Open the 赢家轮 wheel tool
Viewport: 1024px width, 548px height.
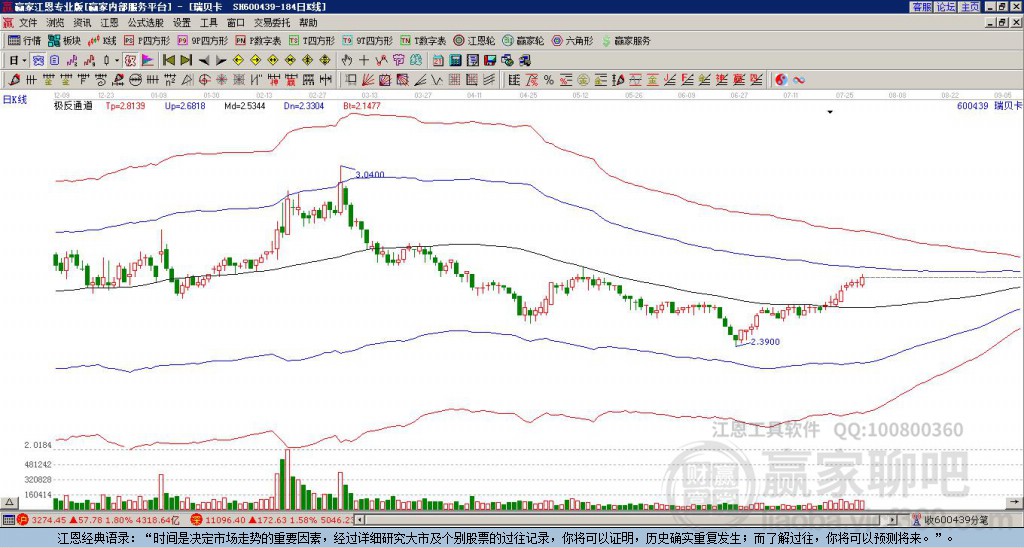point(523,40)
